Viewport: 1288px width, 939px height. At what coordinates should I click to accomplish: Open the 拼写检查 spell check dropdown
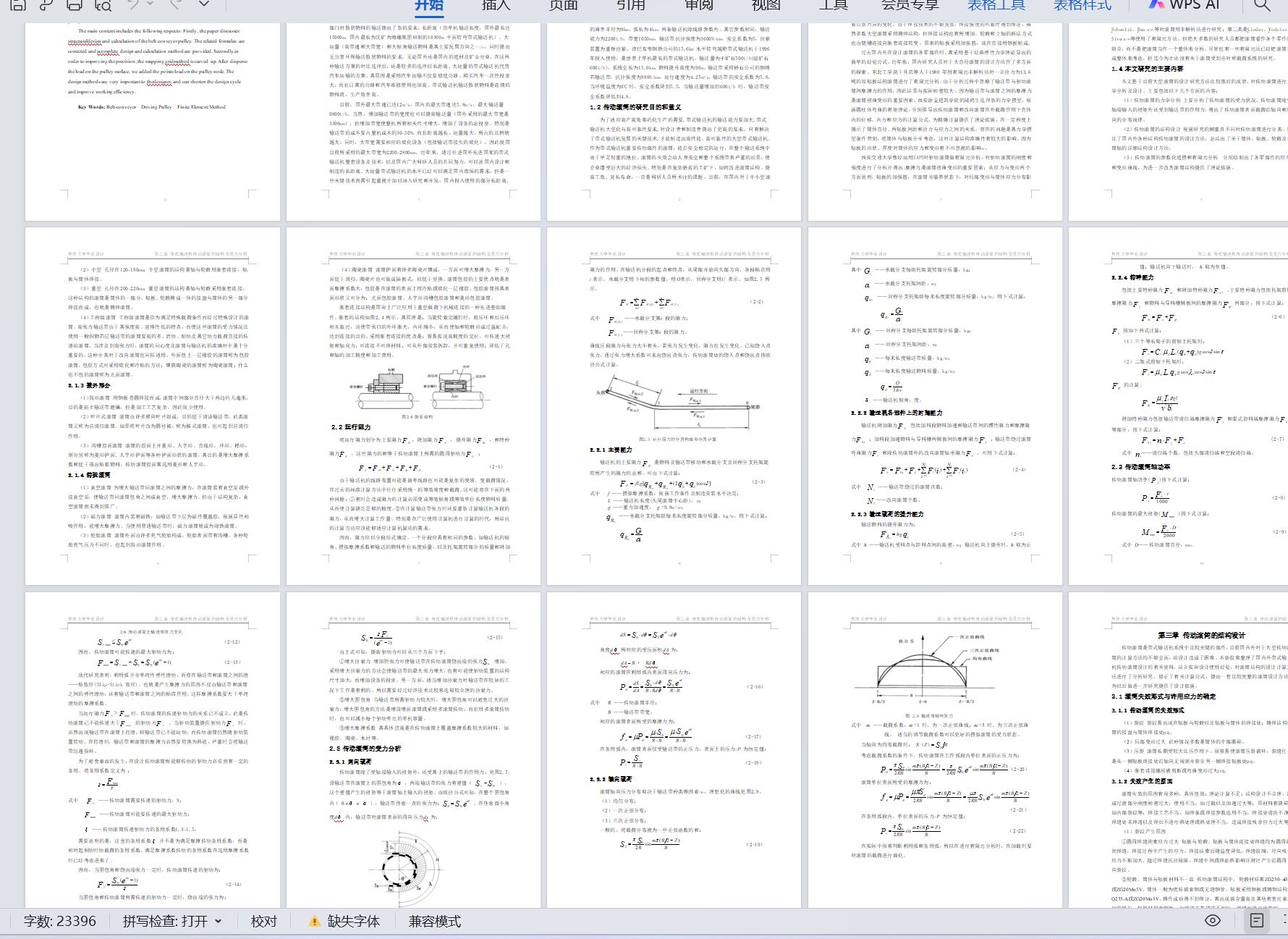point(172,921)
